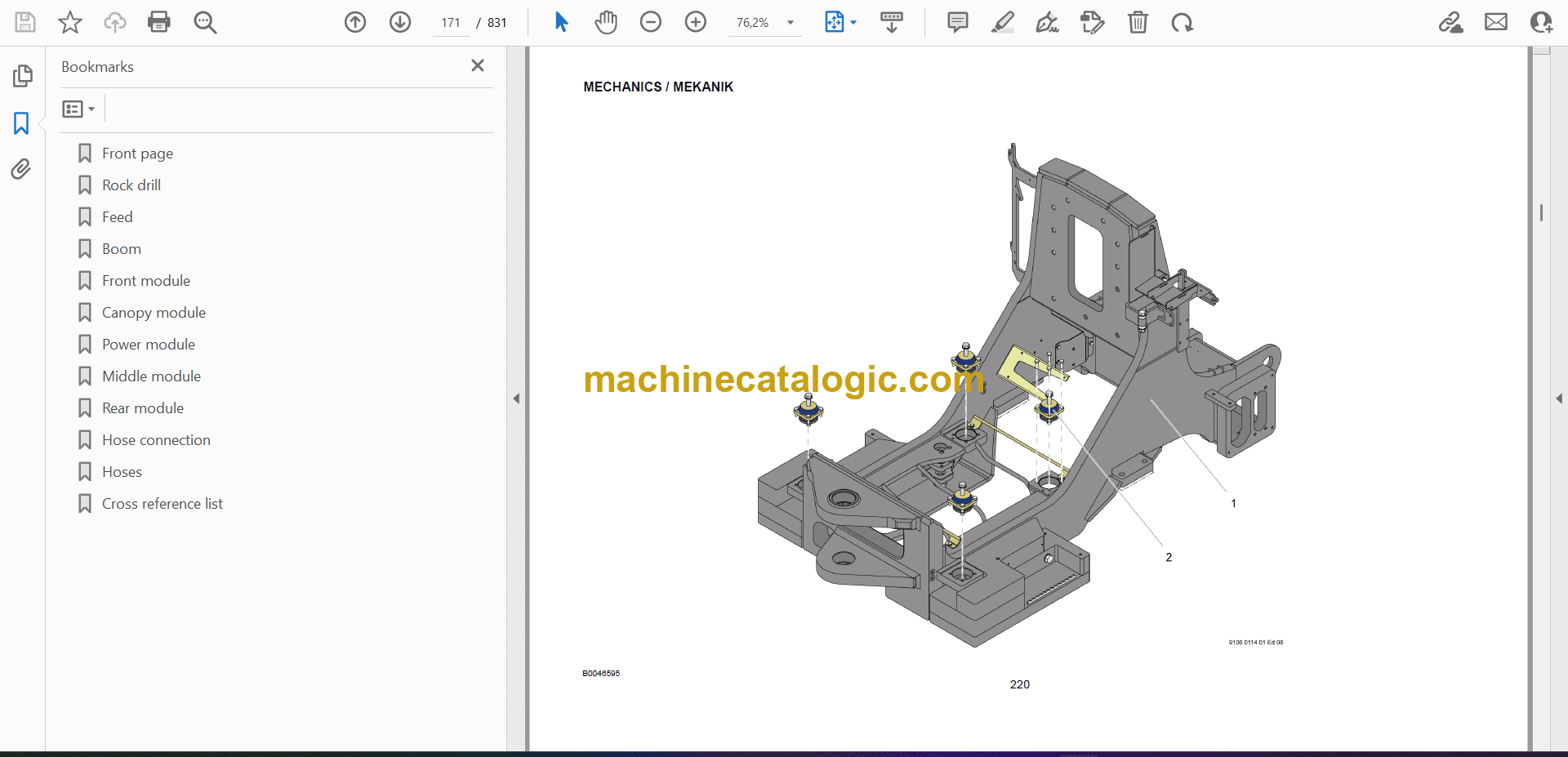
Task: Open the bookmarks options dropdown menu
Action: pyautogui.click(x=79, y=109)
